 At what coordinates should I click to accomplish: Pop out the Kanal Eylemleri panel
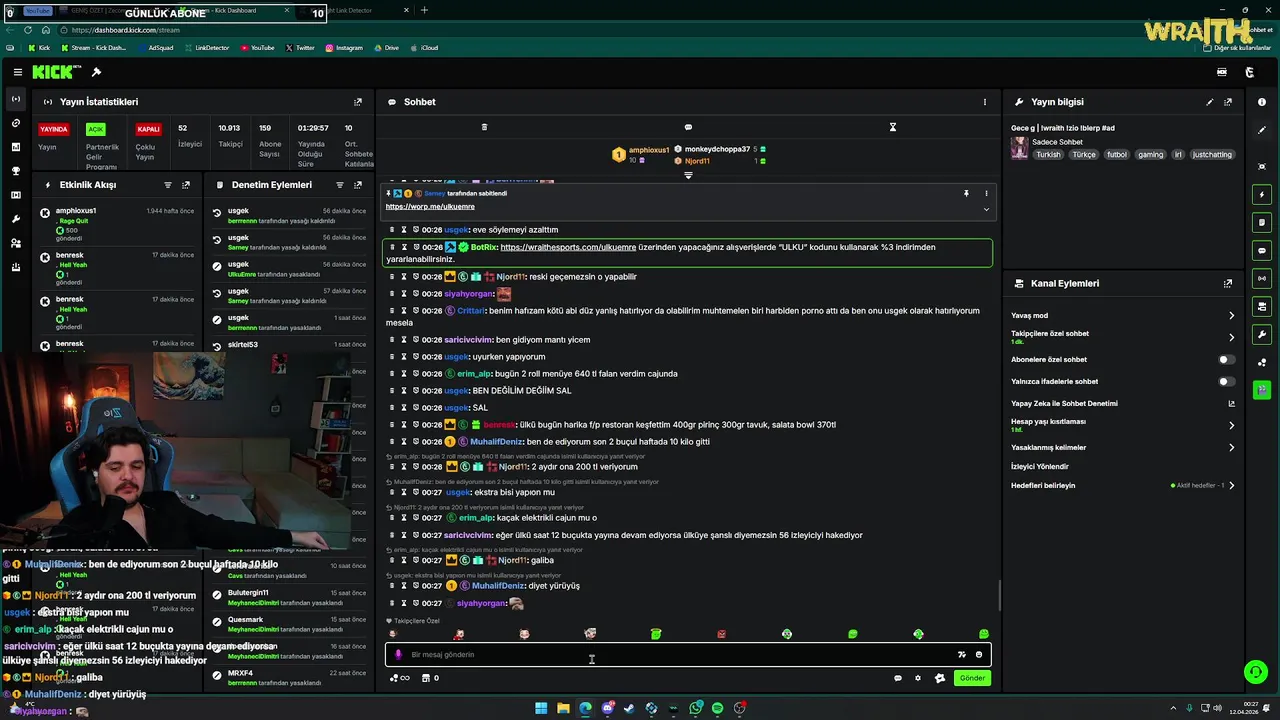pos(1228,284)
